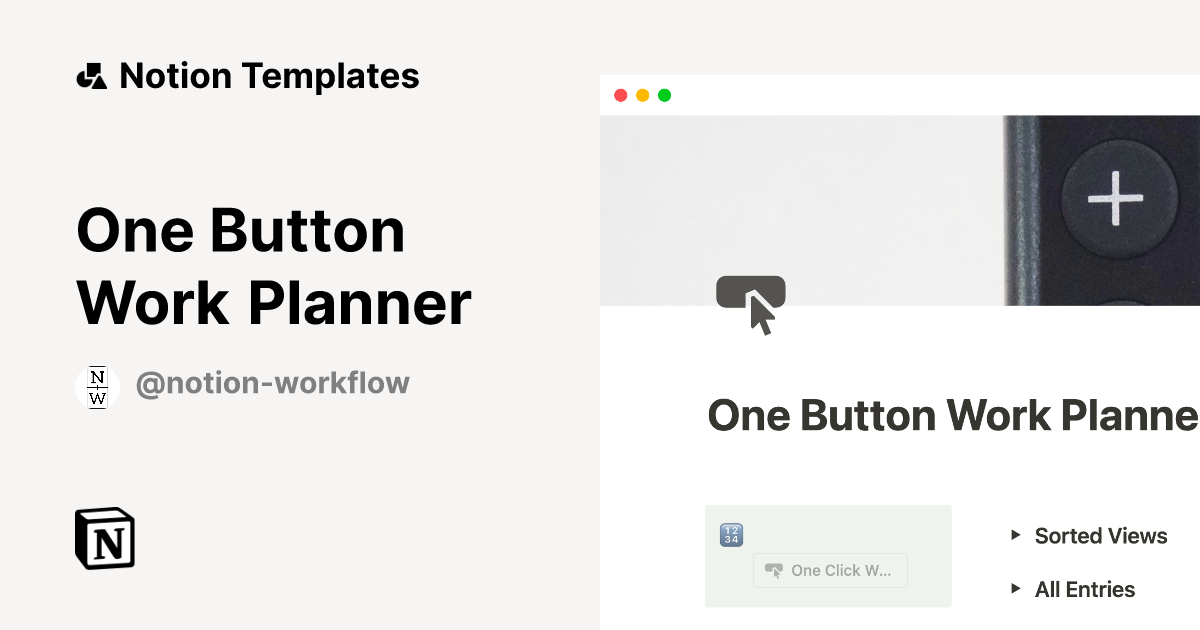Click the green callout block background

828,556
